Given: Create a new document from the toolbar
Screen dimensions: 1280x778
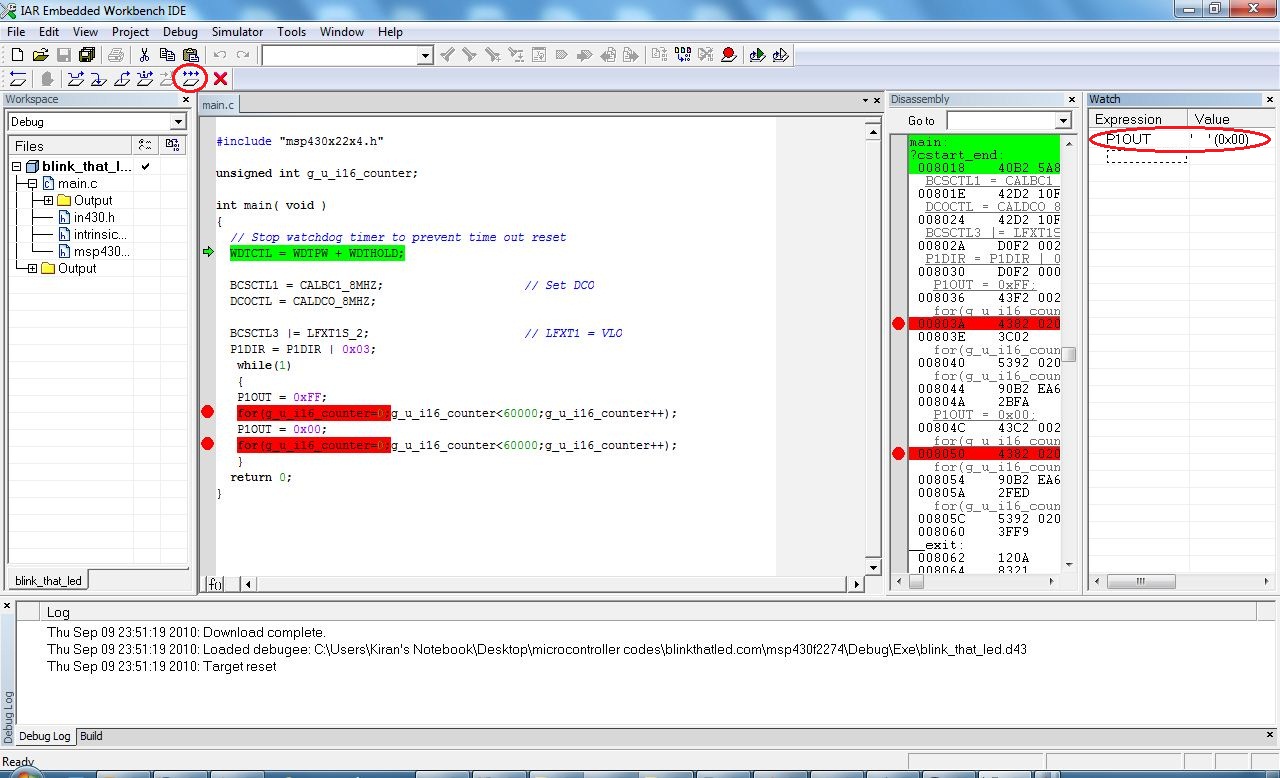Looking at the screenshot, I should [x=17, y=55].
